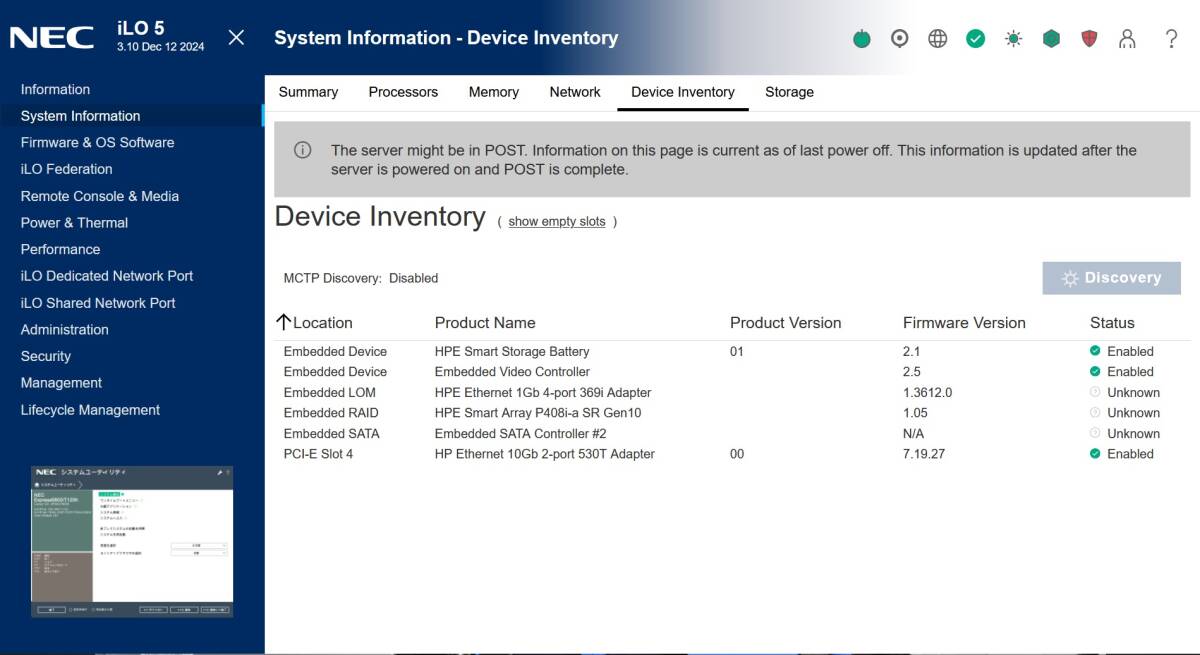Click the green power status icon
The image size is (1200, 655).
click(x=862, y=39)
